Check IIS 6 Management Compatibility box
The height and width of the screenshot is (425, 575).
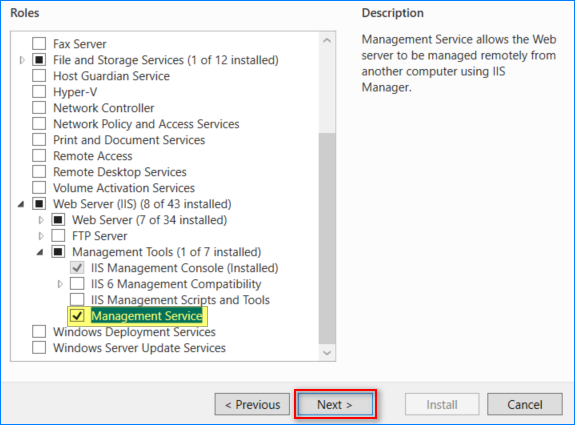click(77, 284)
